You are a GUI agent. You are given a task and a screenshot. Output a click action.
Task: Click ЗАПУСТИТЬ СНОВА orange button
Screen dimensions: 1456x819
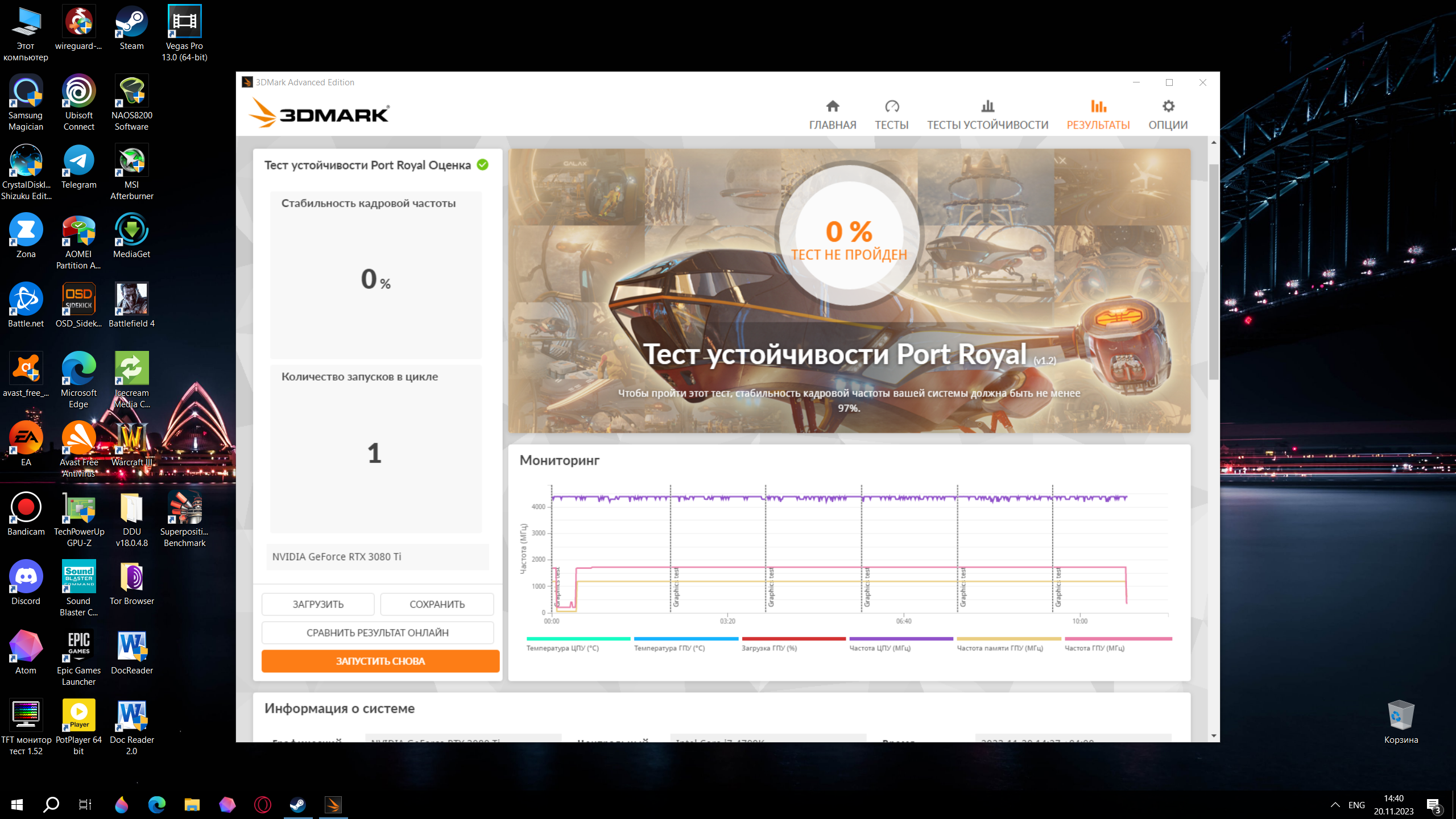pyautogui.click(x=380, y=661)
